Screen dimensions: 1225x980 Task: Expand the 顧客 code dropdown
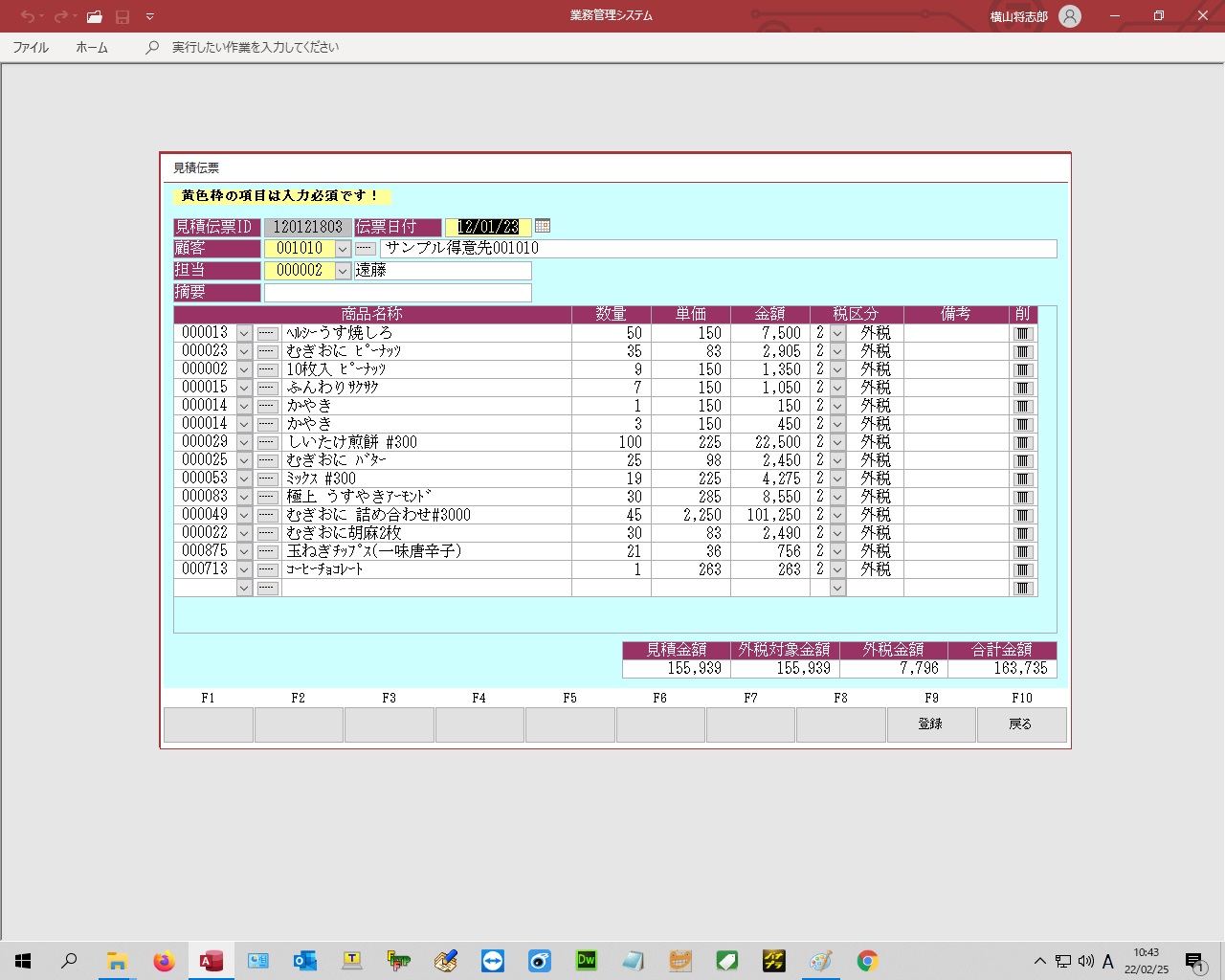343,249
